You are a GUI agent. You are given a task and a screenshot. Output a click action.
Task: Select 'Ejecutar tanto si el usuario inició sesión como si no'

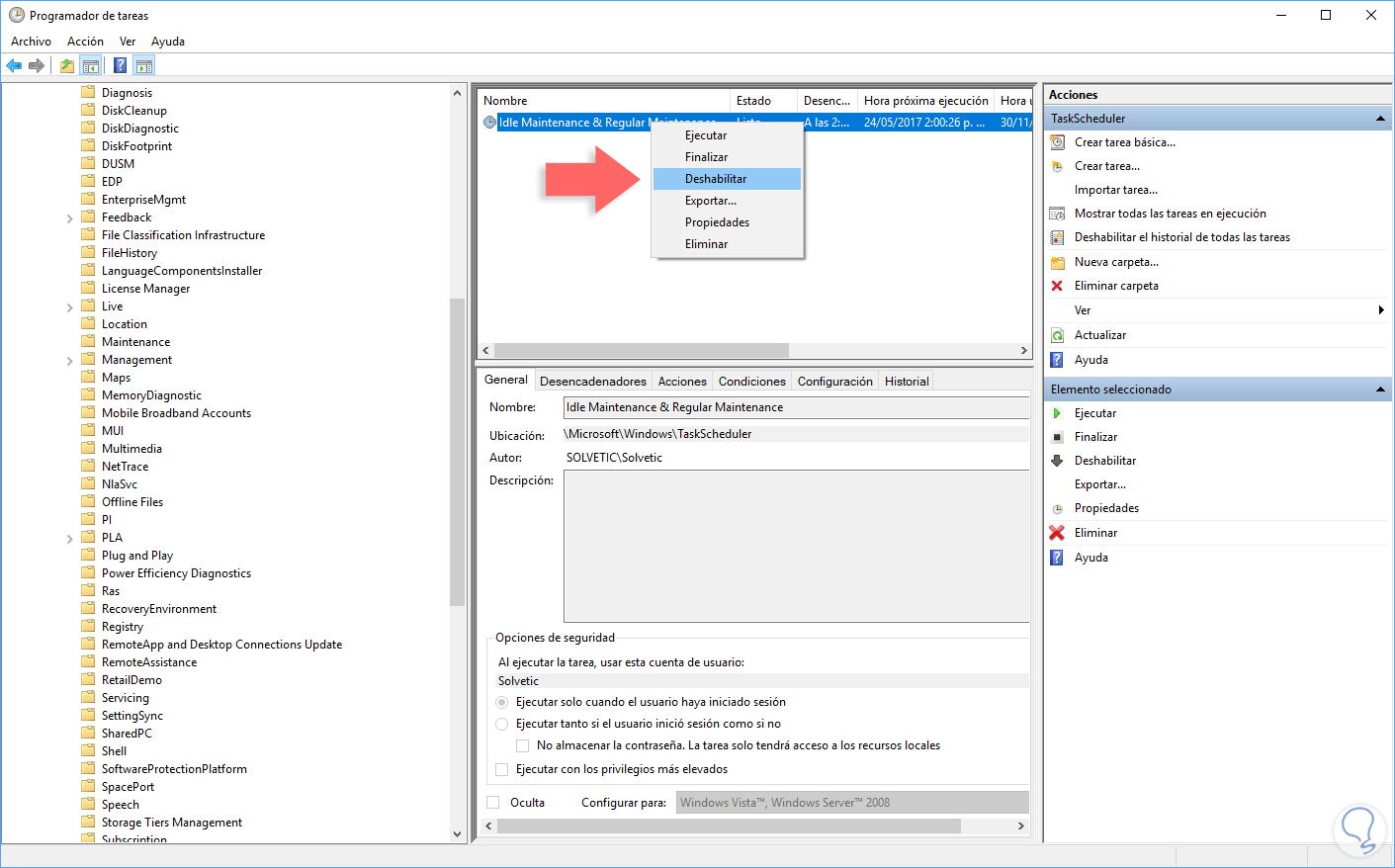click(502, 724)
